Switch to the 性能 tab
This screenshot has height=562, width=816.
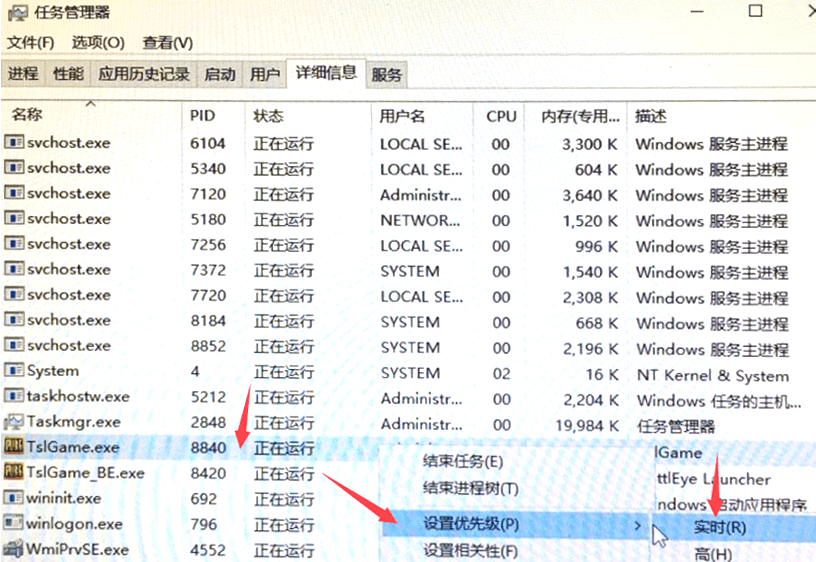tap(68, 74)
